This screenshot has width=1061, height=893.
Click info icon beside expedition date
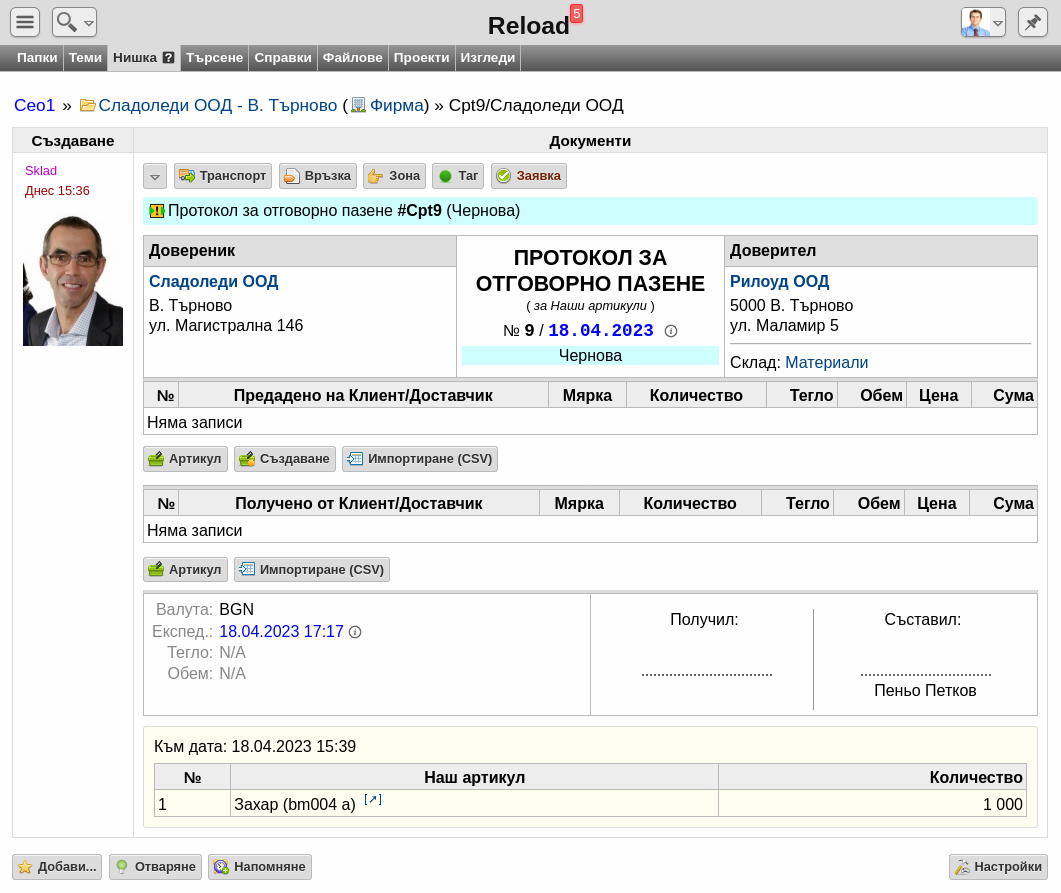355,632
